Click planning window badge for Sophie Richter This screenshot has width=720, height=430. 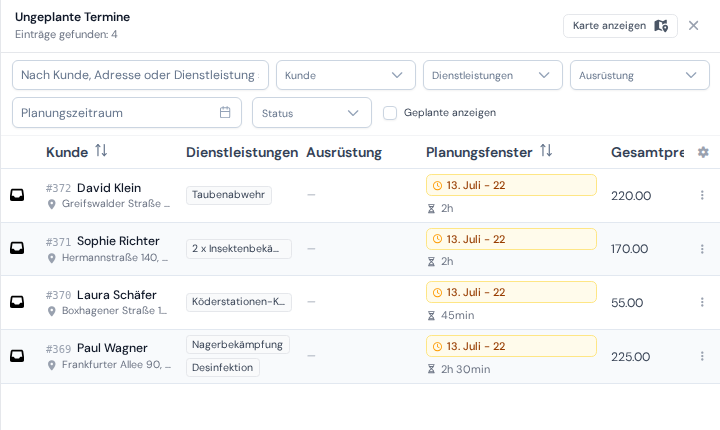[x=511, y=239]
